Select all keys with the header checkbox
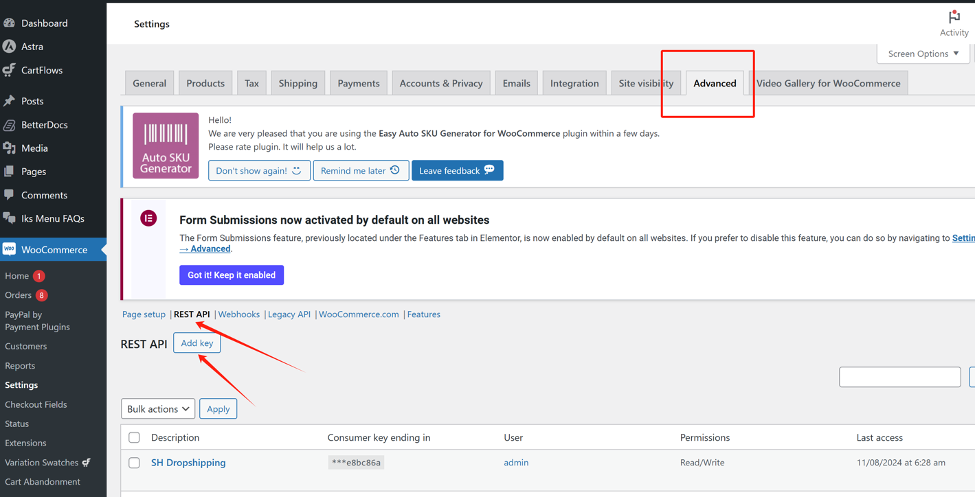This screenshot has height=497, width=977. [x=134, y=438]
